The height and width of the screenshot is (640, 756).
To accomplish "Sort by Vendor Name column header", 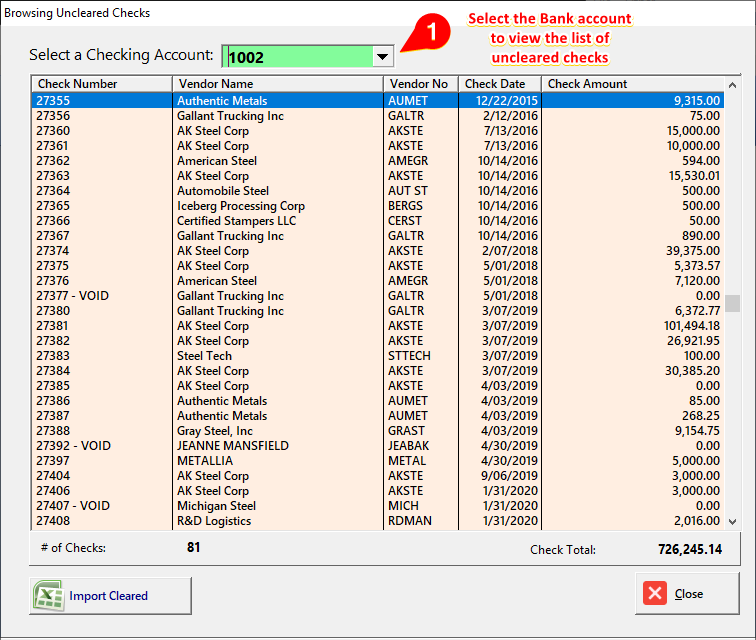I will (x=278, y=83).
